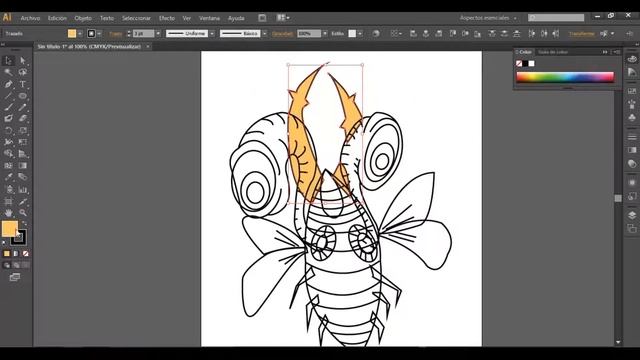
Task: Open the Ventana menu
Action: pyautogui.click(x=209, y=18)
